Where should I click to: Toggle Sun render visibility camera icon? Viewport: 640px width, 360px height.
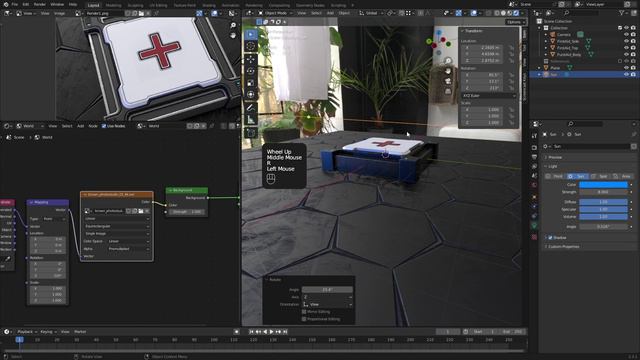tap(633, 75)
